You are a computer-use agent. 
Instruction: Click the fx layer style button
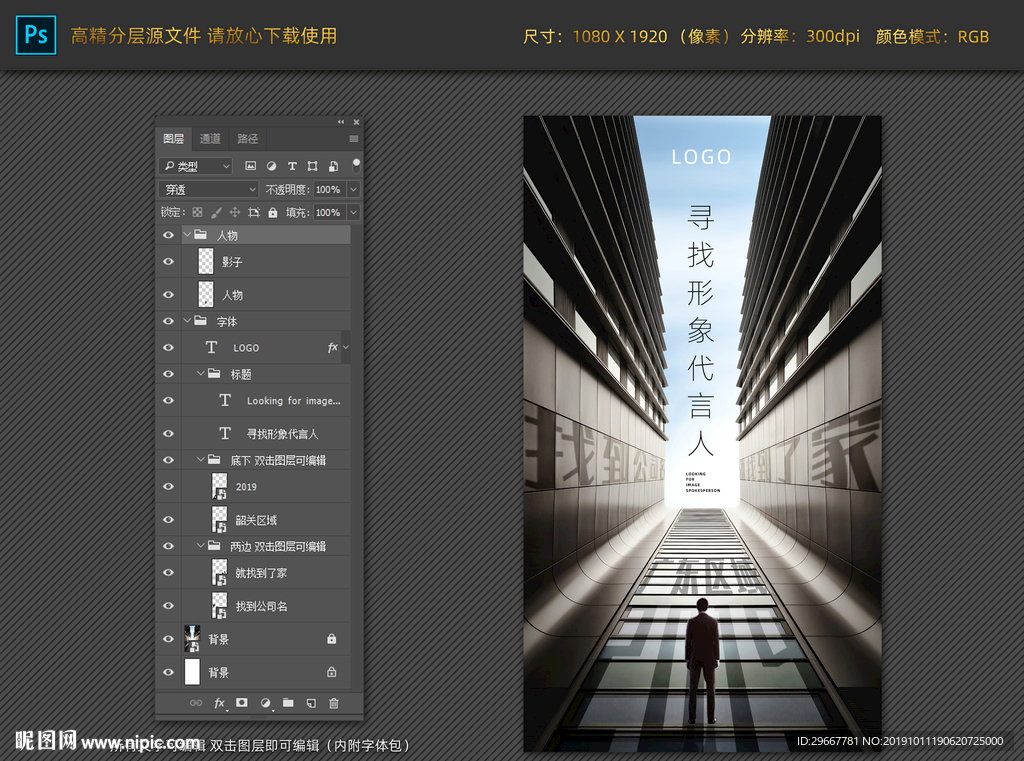[x=219, y=703]
